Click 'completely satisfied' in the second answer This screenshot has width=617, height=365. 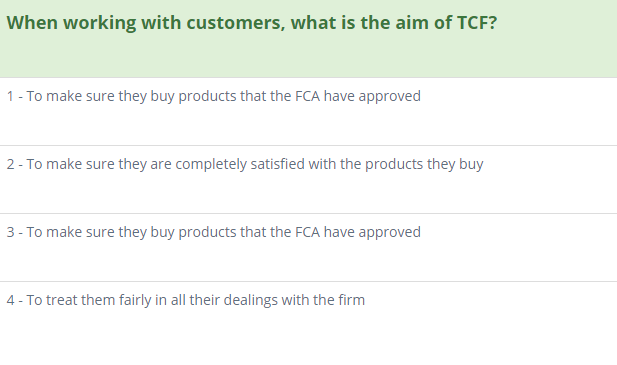(x=240, y=164)
